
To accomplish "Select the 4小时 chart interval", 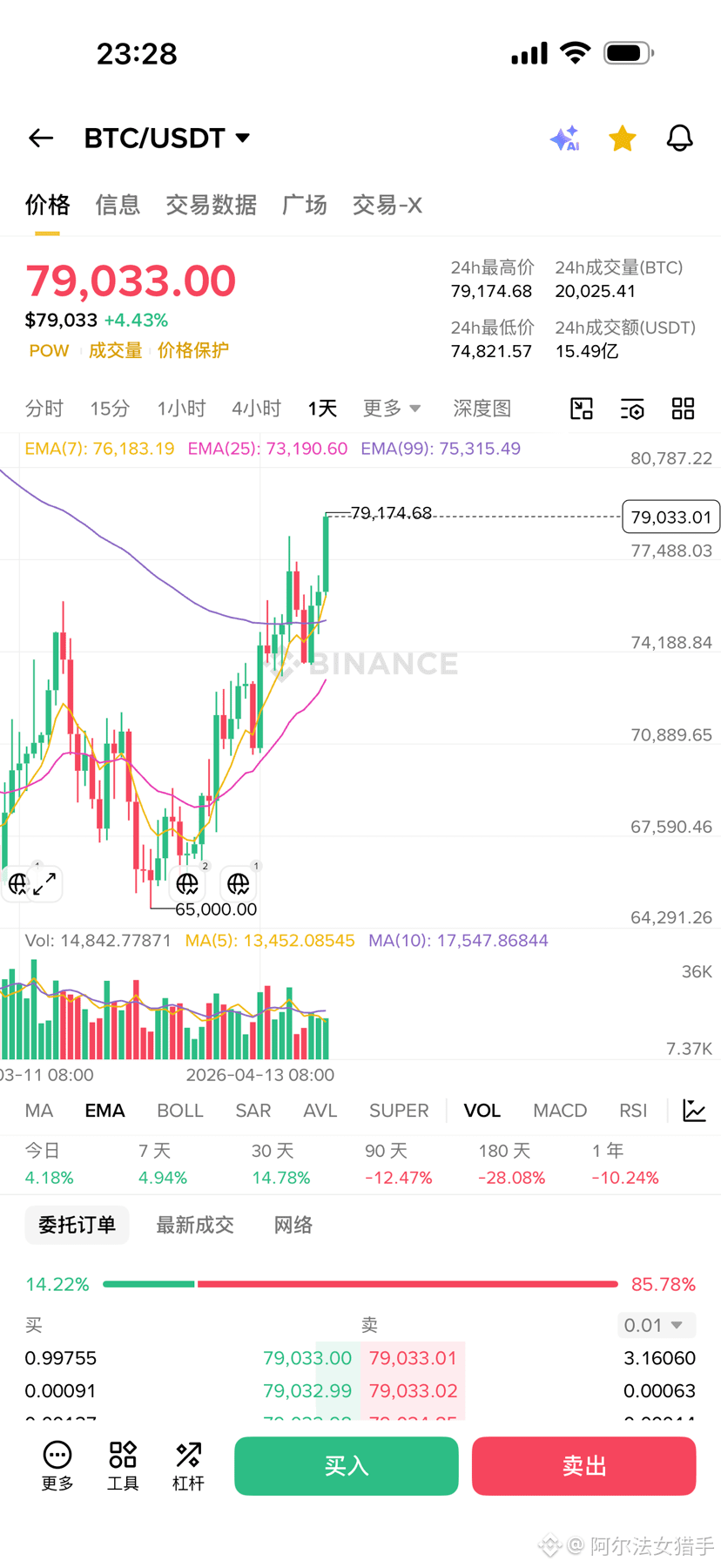I will point(256,408).
